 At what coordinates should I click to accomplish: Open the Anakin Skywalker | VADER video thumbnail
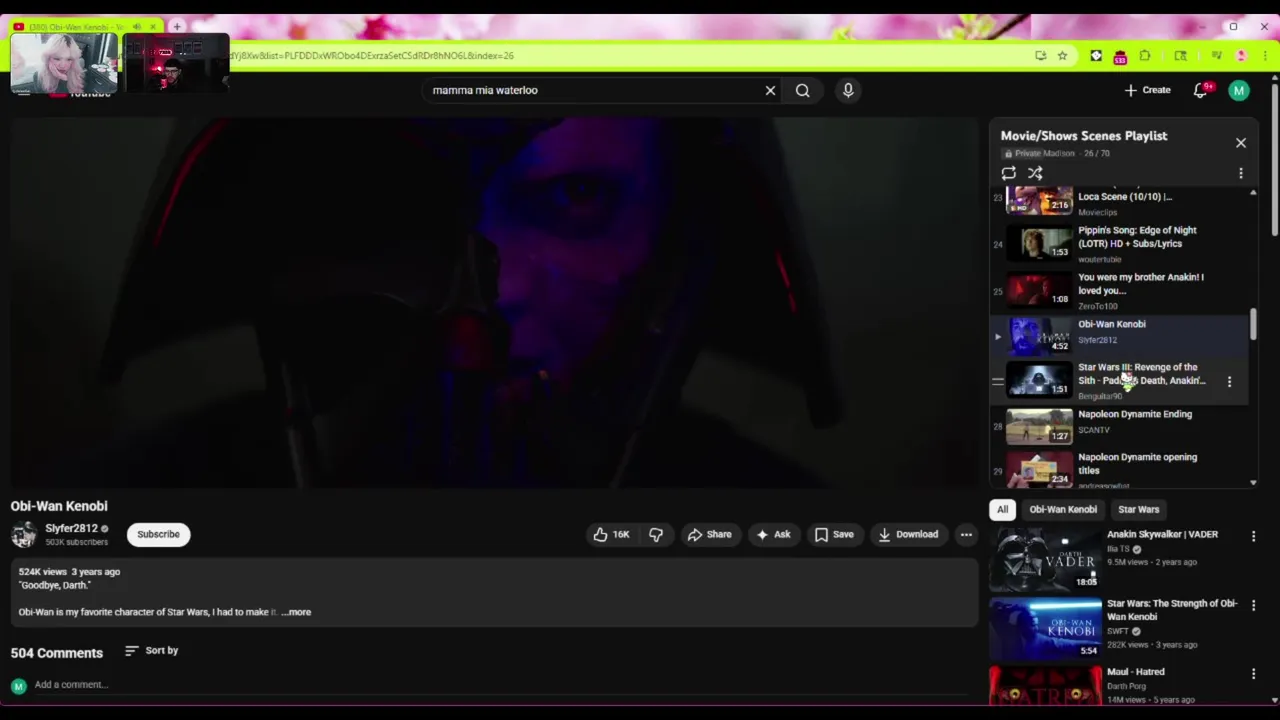coord(1045,558)
